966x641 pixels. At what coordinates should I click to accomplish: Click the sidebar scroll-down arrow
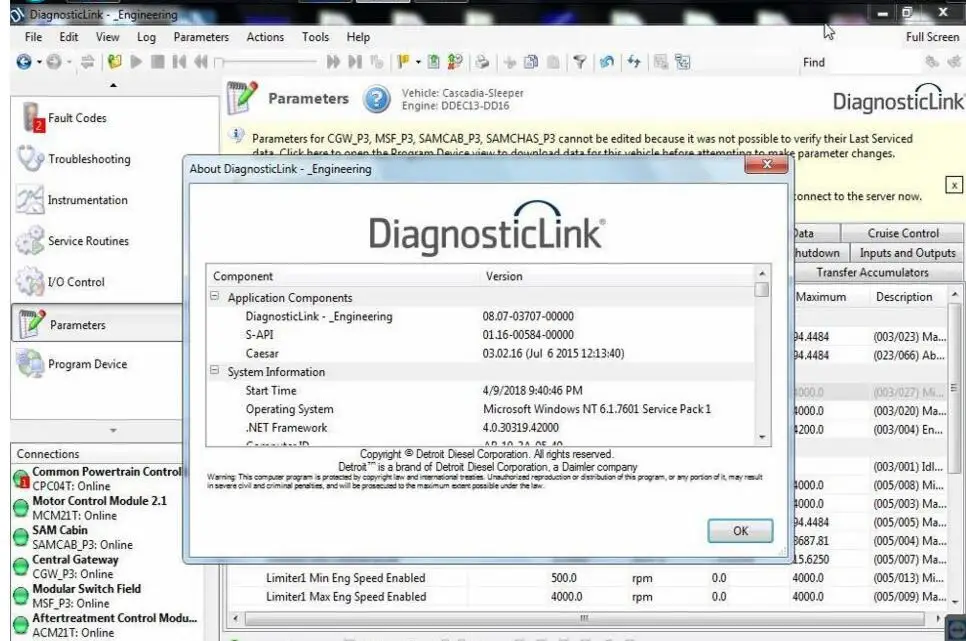pyautogui.click(x=113, y=430)
